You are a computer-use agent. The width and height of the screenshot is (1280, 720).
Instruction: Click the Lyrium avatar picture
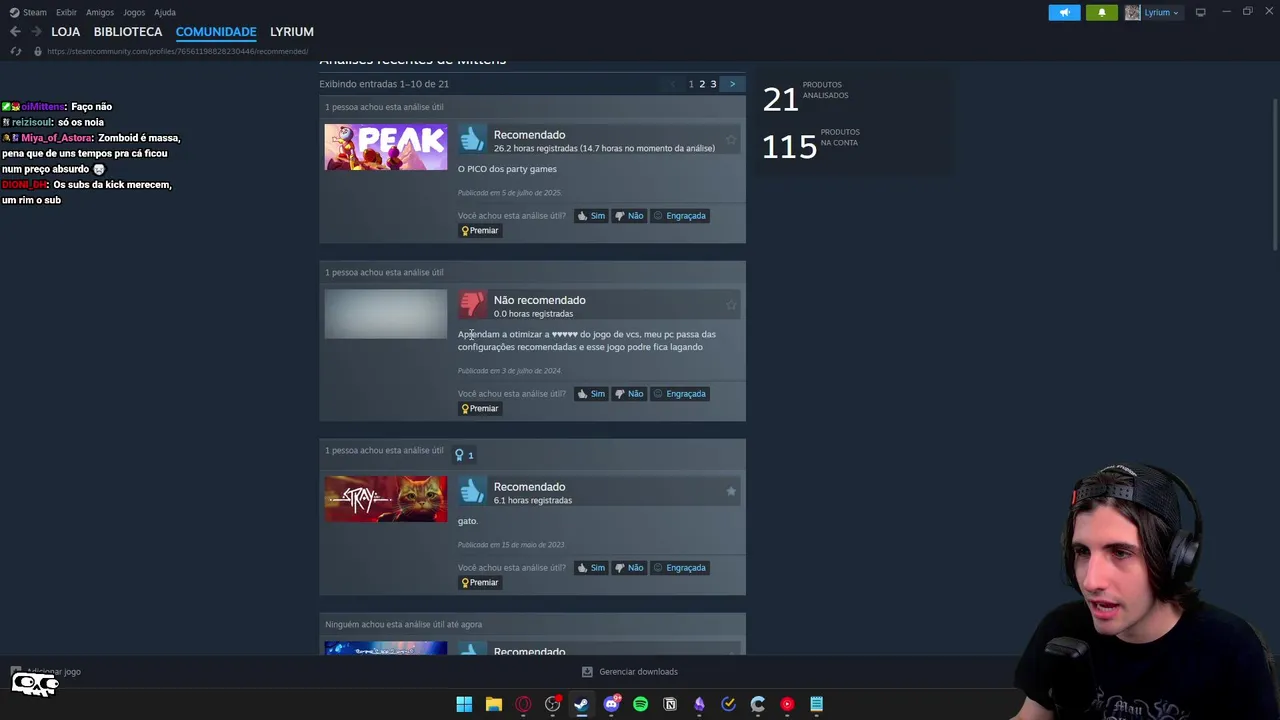[1132, 12]
